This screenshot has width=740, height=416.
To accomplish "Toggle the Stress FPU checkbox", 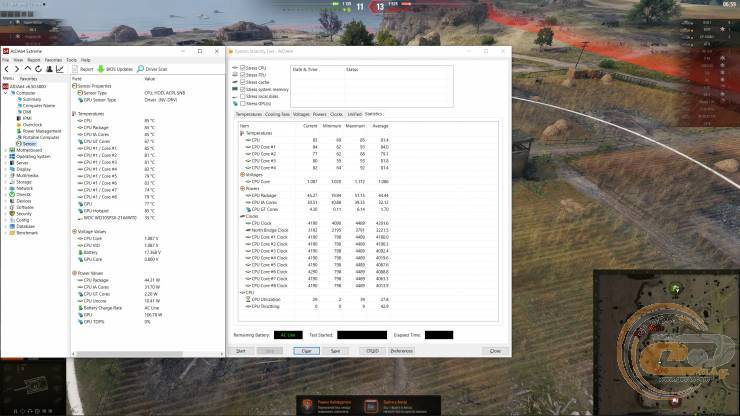I will tap(243, 75).
